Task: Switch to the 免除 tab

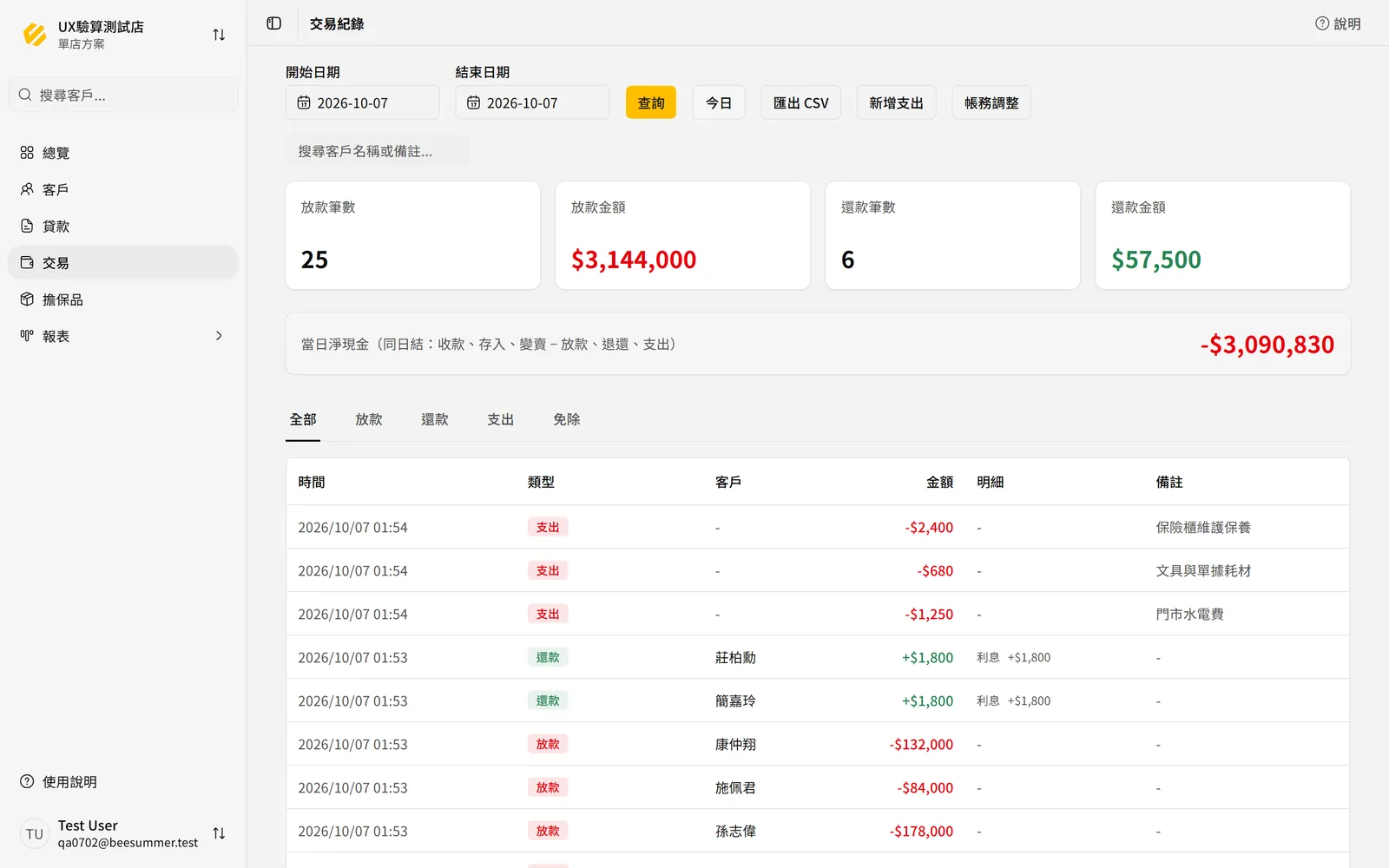Action: (x=567, y=420)
